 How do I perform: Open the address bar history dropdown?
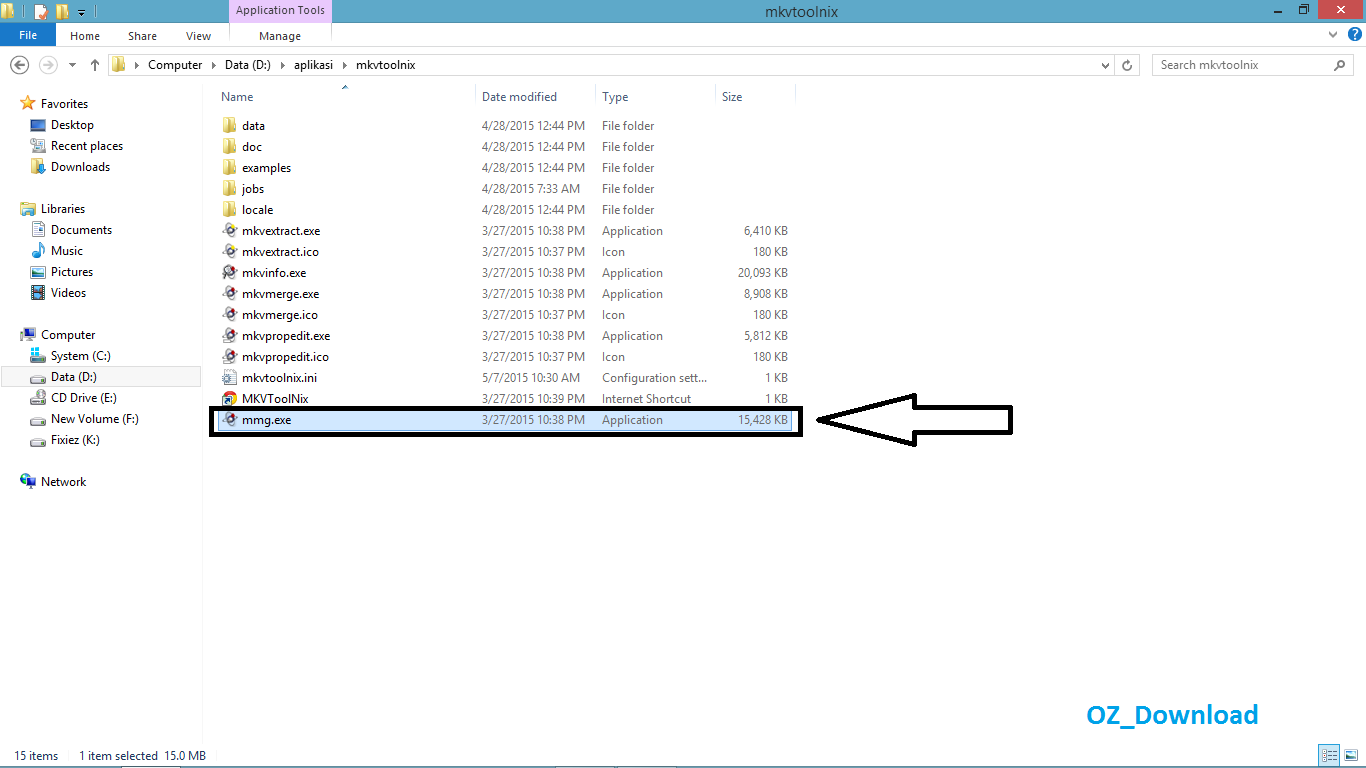click(x=1105, y=65)
